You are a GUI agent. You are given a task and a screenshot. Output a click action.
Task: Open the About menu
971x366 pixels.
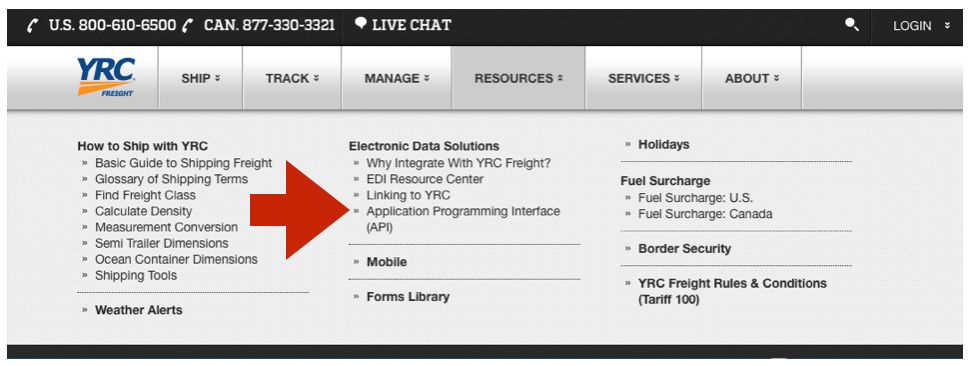(x=752, y=79)
